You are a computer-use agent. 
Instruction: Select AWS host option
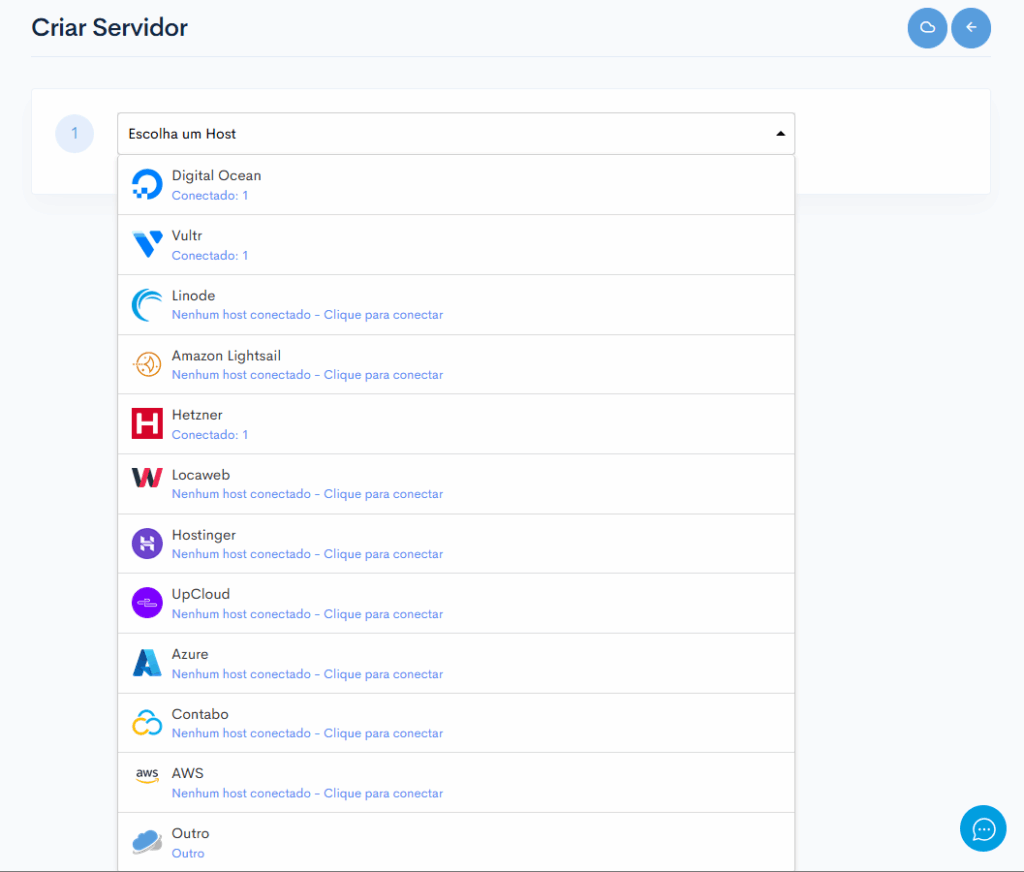coord(456,783)
